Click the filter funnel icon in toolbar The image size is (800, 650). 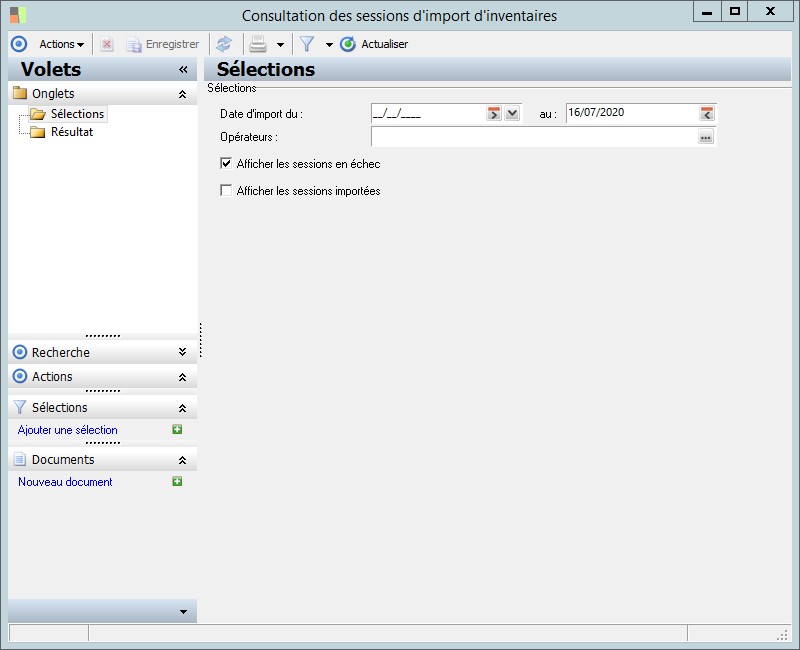(307, 44)
